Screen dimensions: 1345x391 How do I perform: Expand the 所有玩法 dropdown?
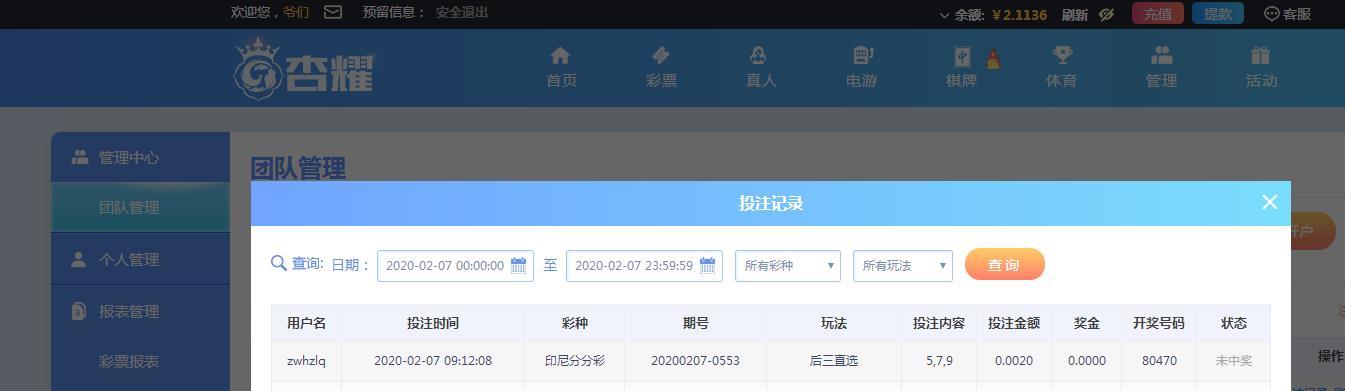point(903,265)
